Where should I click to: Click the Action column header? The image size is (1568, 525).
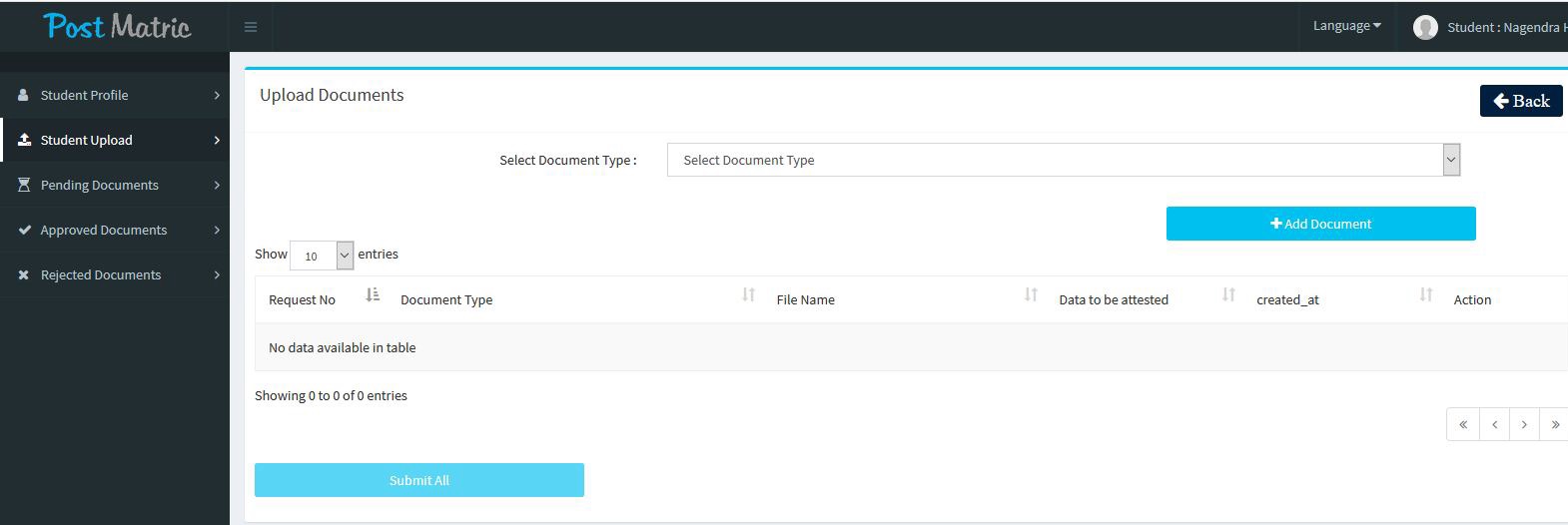(x=1472, y=299)
